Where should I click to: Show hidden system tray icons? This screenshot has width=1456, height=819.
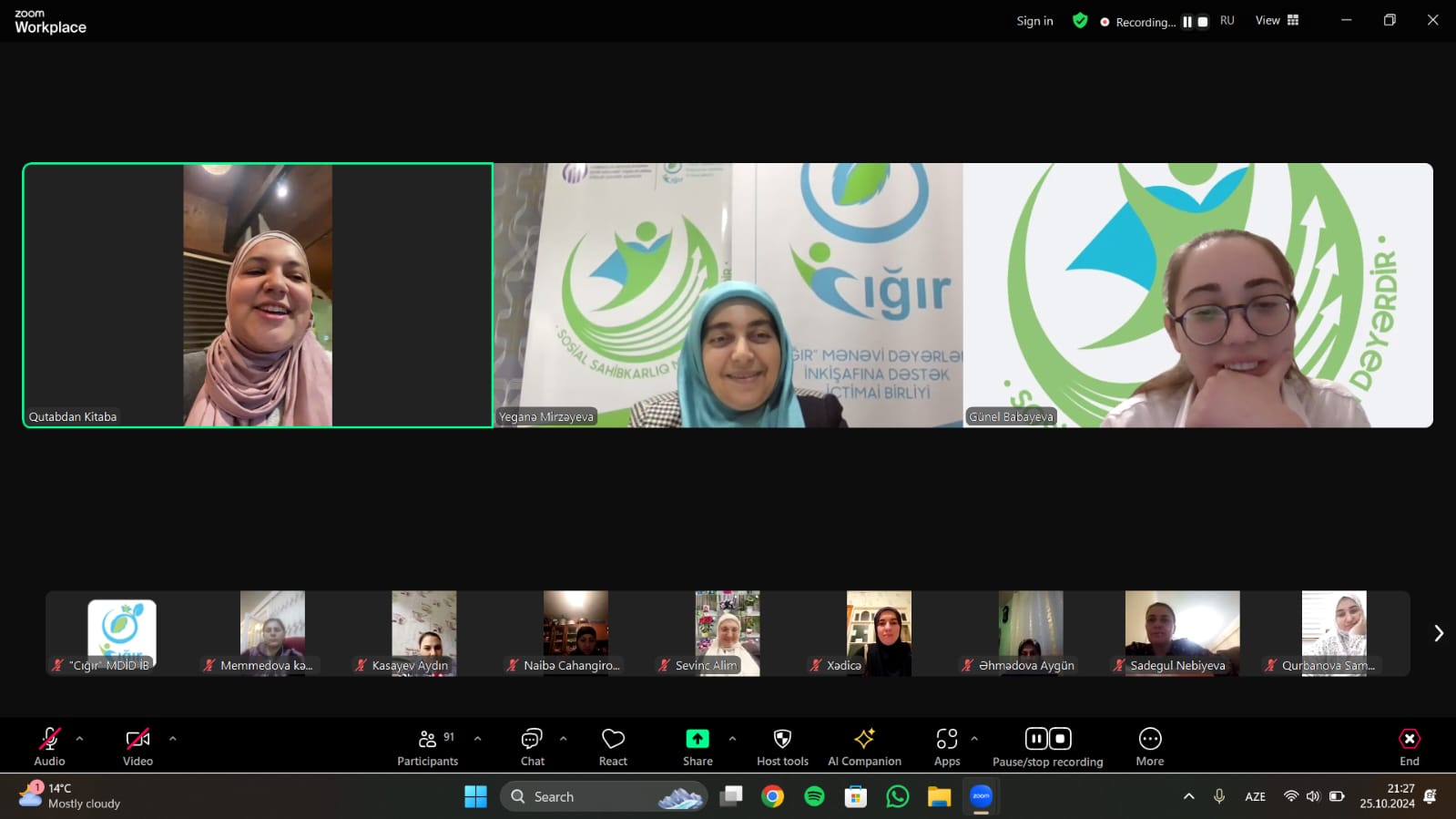pyautogui.click(x=1188, y=796)
